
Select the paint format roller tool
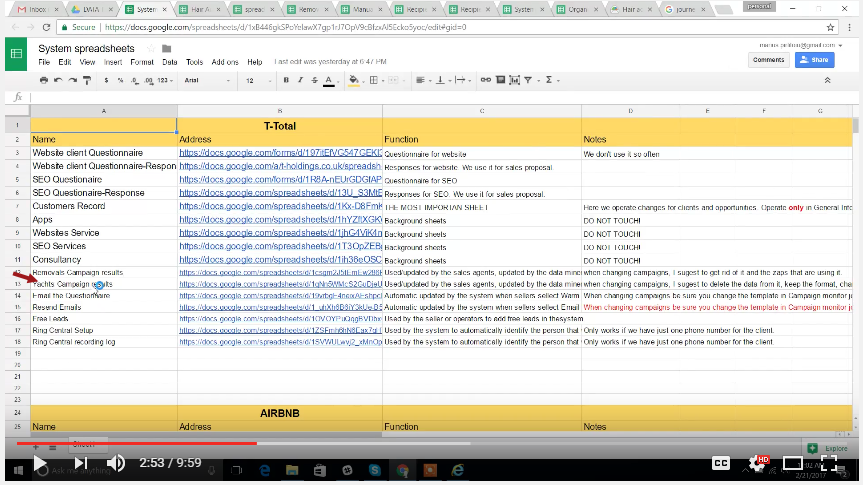coord(87,80)
